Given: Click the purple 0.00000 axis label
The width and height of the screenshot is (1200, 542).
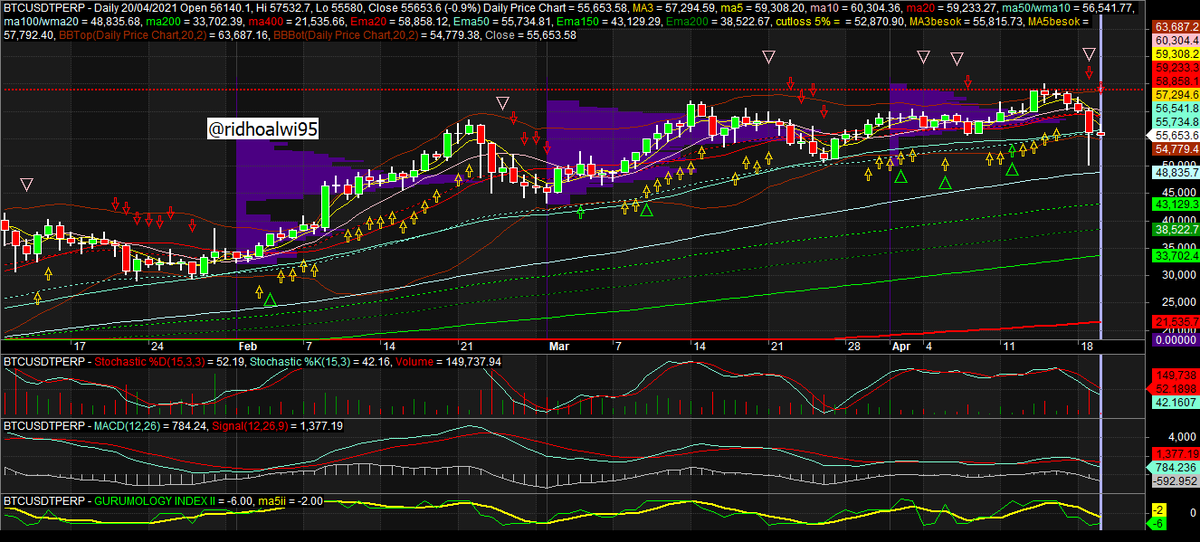Looking at the screenshot, I should pyautogui.click(x=1176, y=341).
